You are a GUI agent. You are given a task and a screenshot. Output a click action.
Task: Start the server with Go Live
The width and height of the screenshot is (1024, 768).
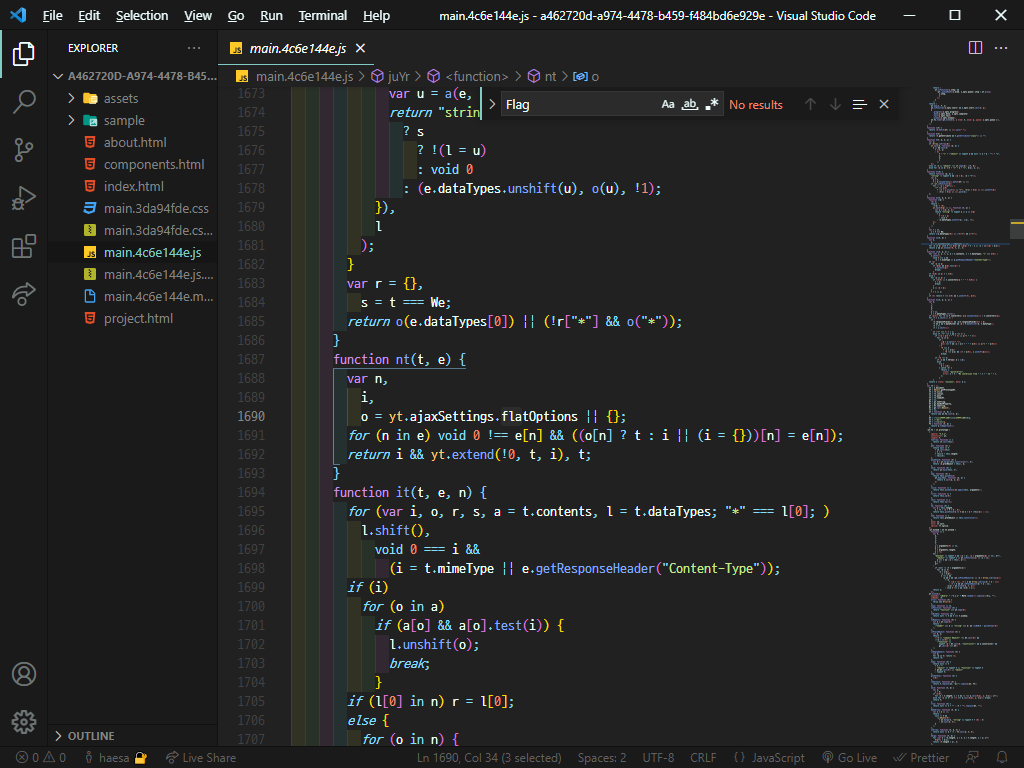tap(849, 757)
